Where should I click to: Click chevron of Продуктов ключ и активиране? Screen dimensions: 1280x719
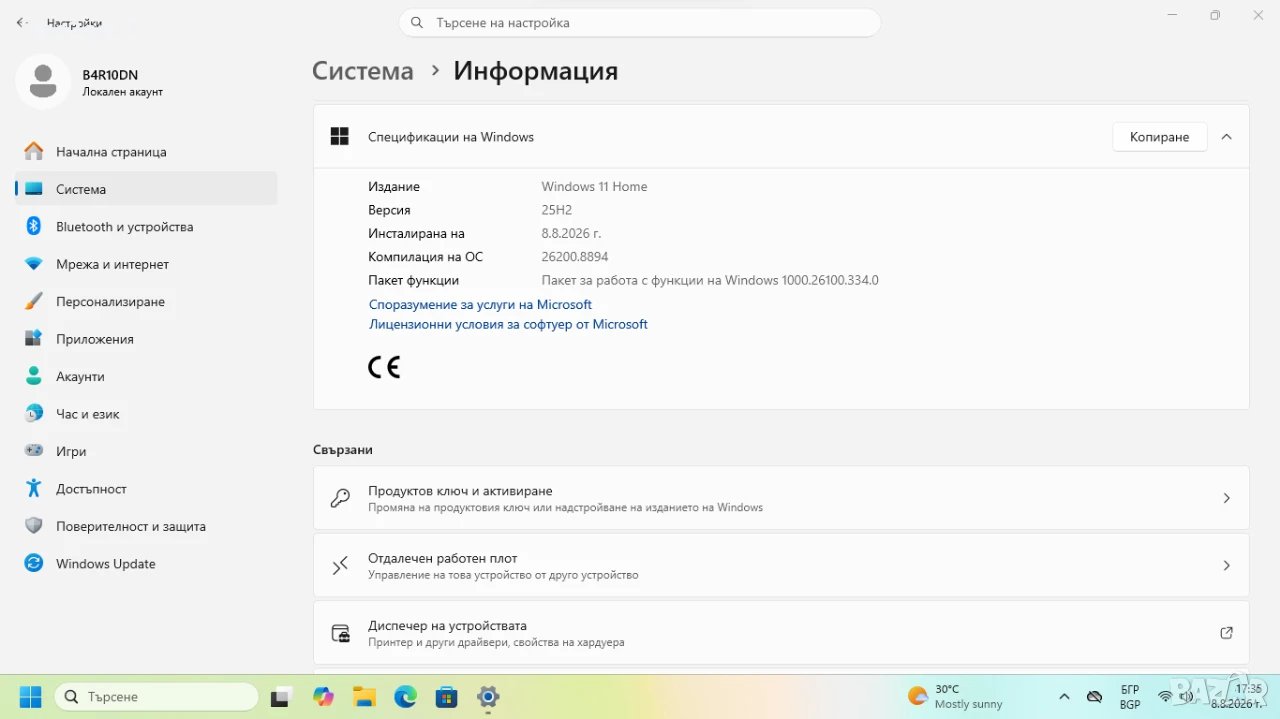1227,498
